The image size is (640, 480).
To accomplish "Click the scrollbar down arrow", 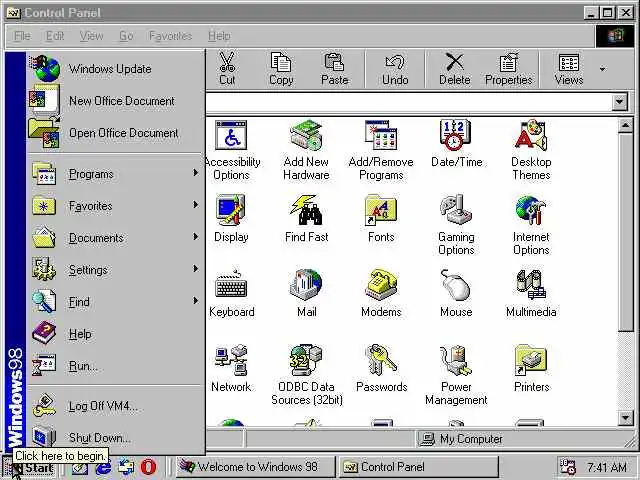I will (x=625, y=417).
